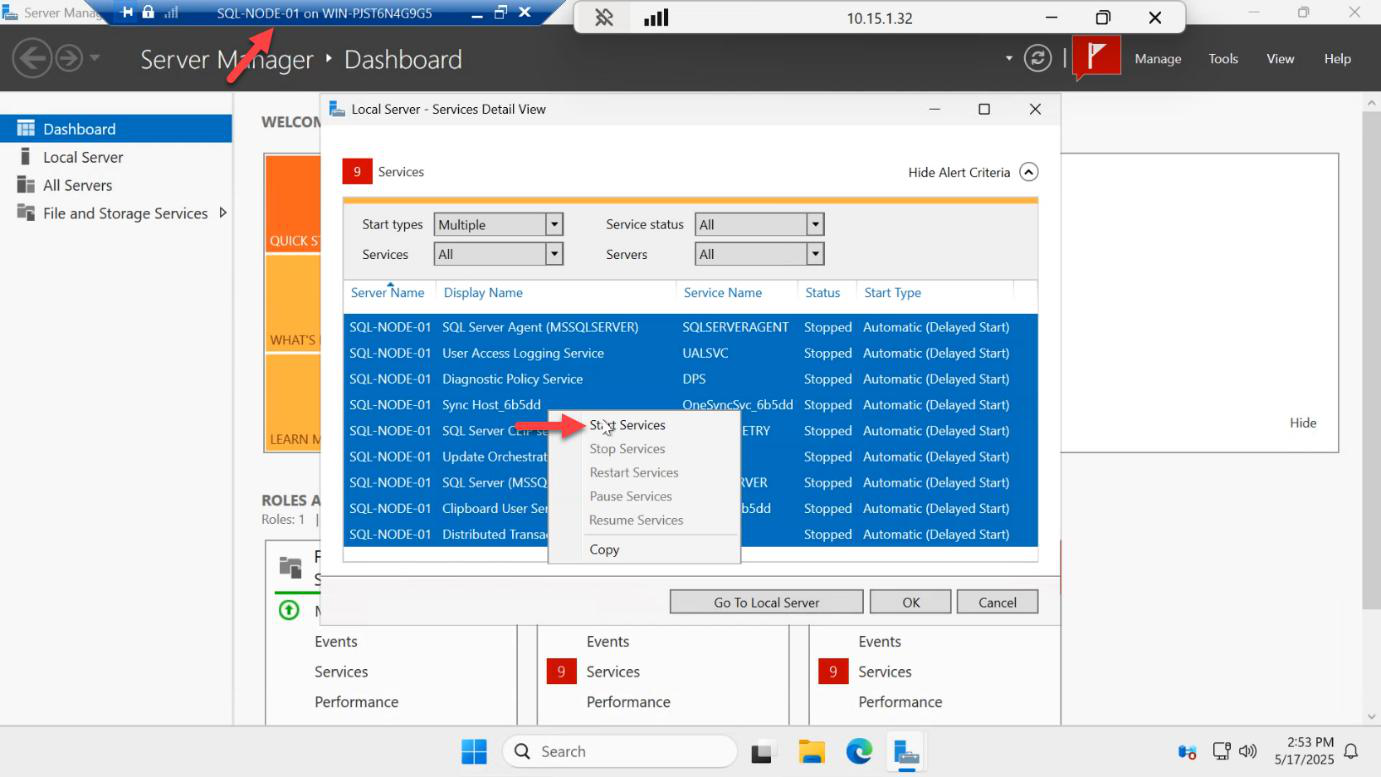
Task: Sort by the Server Name column header
Action: (x=388, y=293)
